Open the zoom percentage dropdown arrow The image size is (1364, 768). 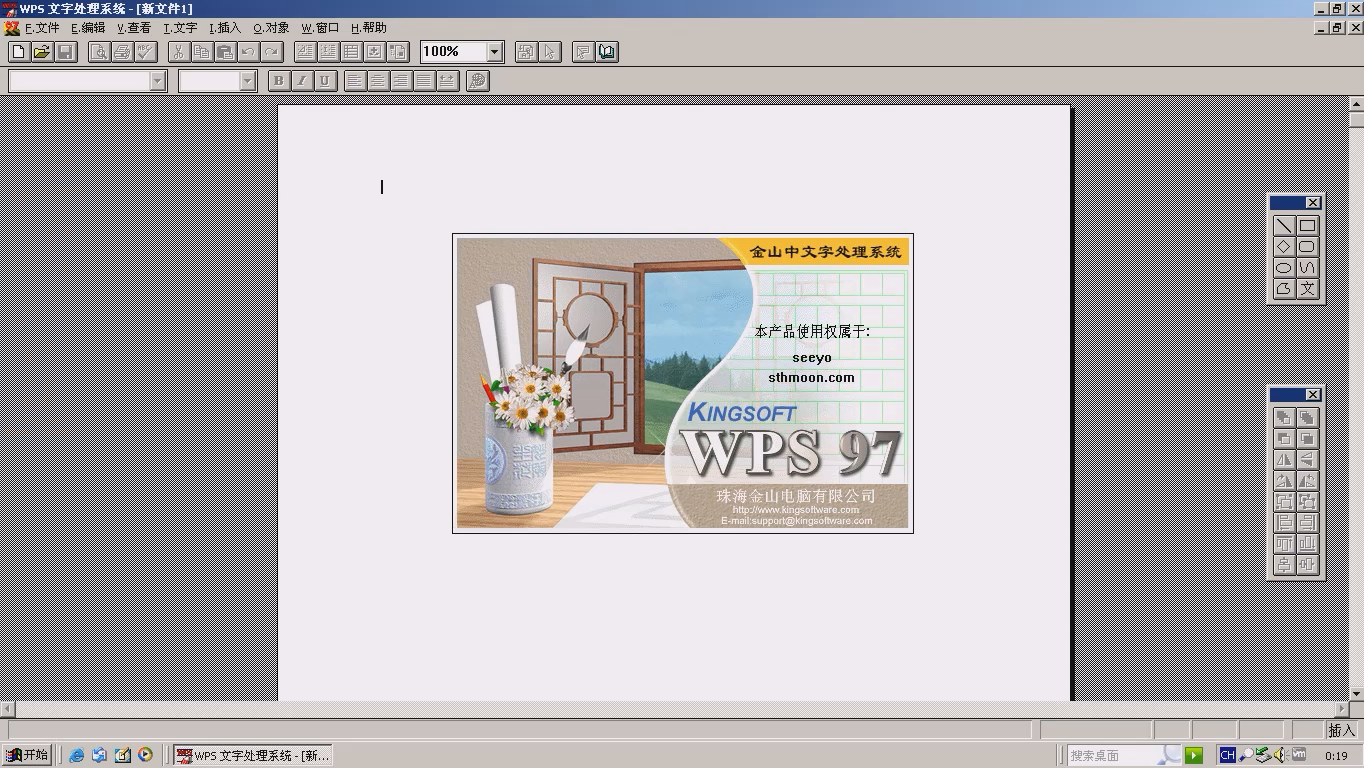click(494, 52)
